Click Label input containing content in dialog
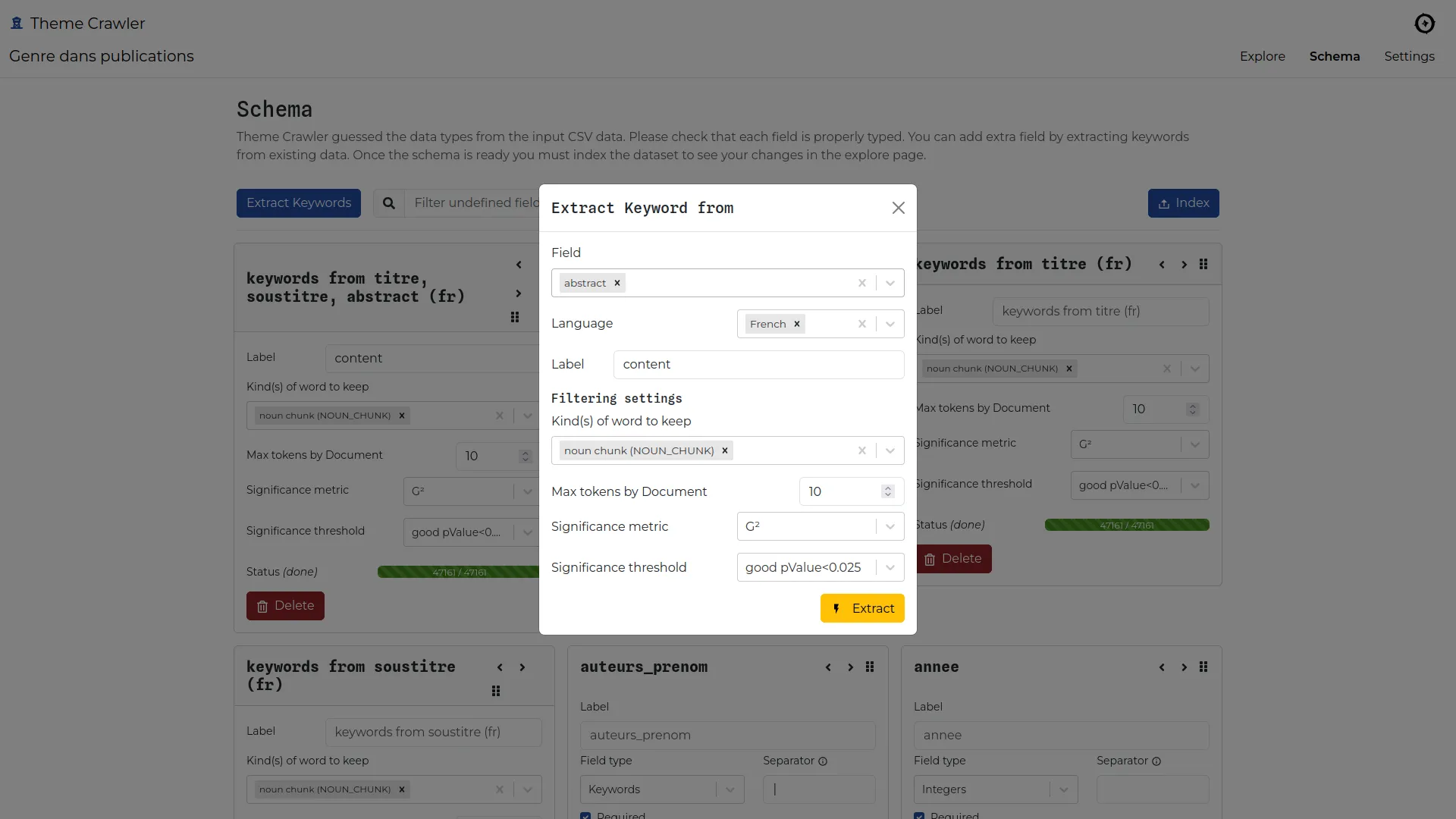Viewport: 1456px width, 819px height. [x=758, y=365]
